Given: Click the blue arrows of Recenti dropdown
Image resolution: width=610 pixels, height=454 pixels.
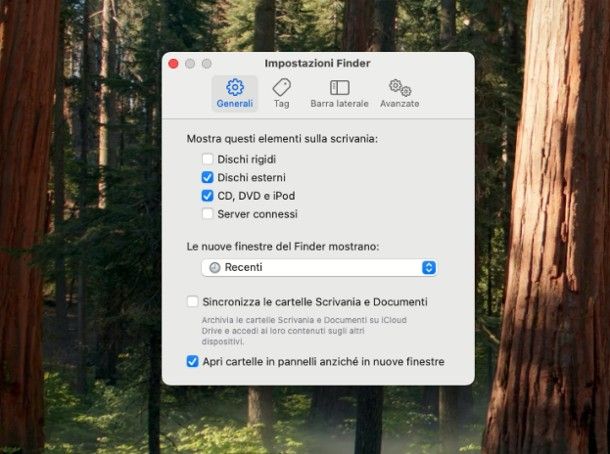Looking at the screenshot, I should [429, 268].
